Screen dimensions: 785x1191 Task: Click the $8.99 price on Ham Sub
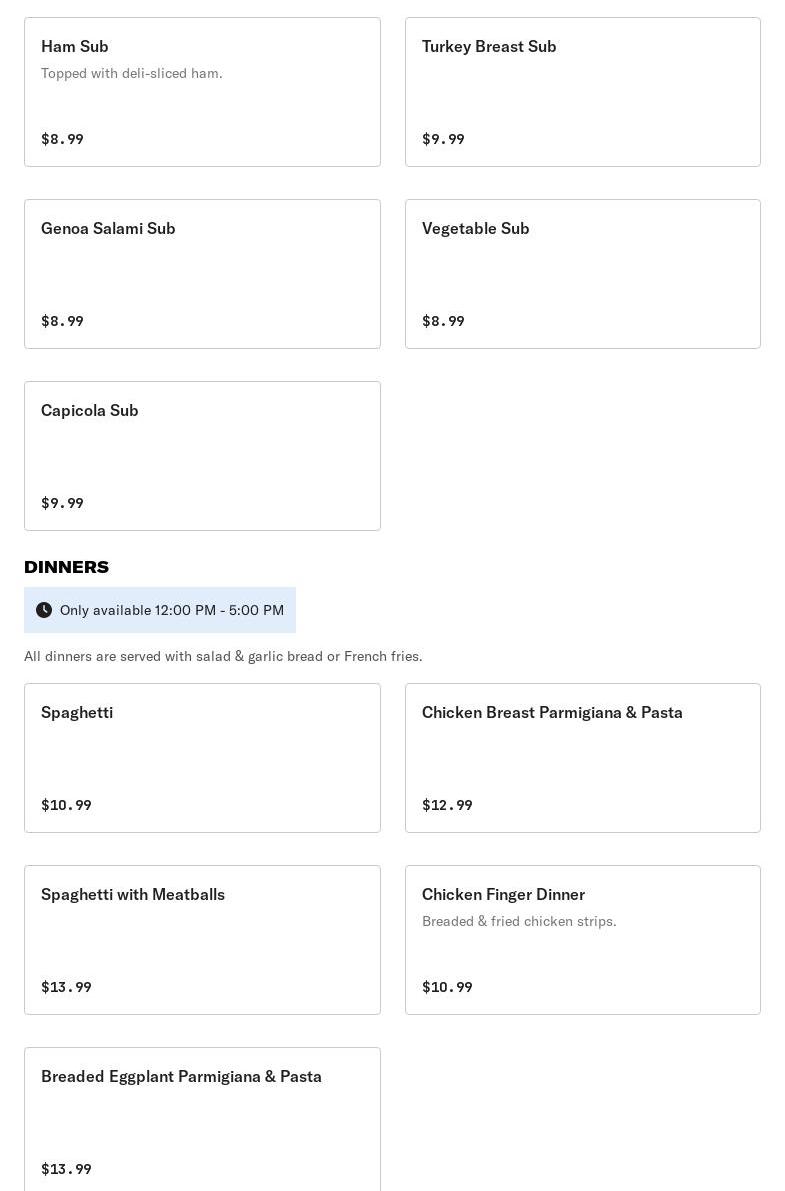62,139
